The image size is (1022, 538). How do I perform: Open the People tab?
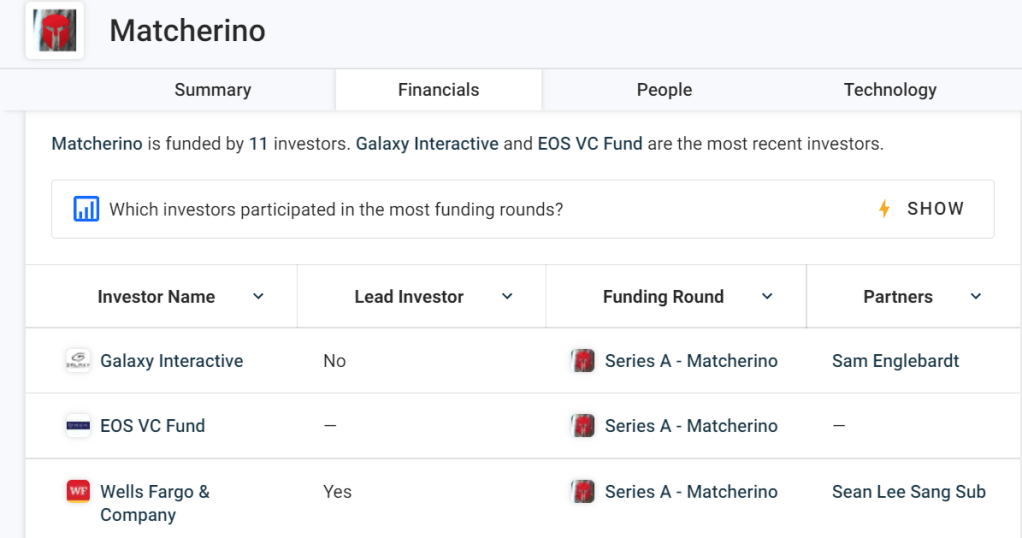[664, 90]
